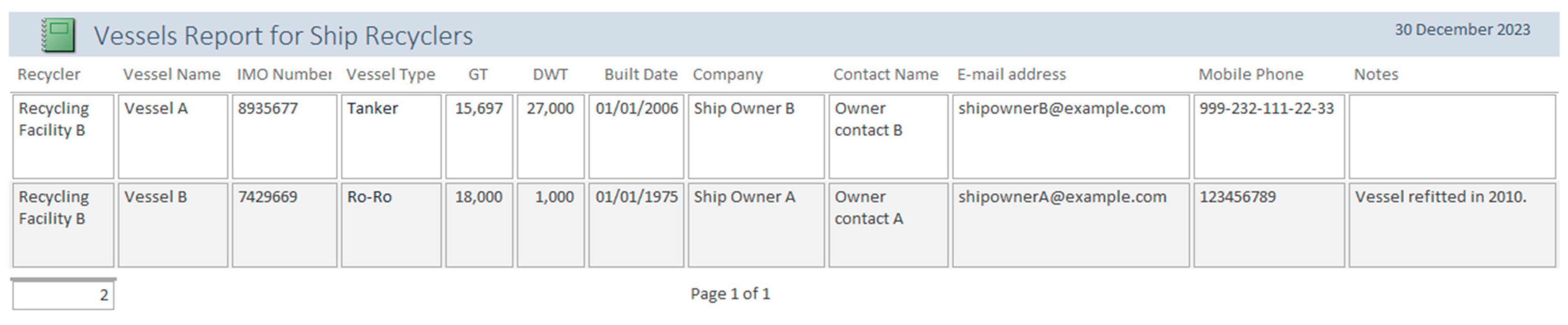Click the mobile phone 999-232-111-22-33 field
Screen dimensions: 1568x325
1269,136
